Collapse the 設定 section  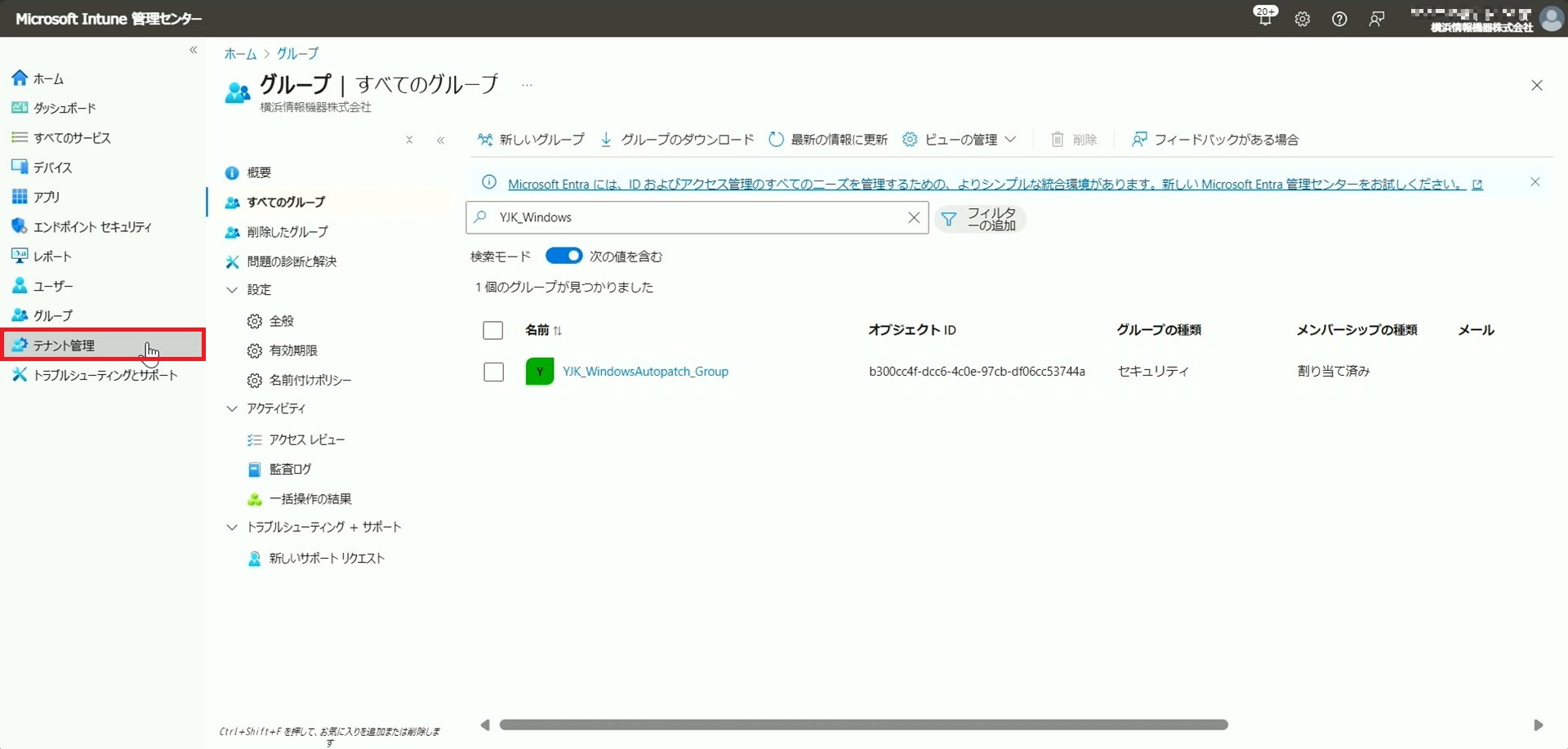(232, 290)
